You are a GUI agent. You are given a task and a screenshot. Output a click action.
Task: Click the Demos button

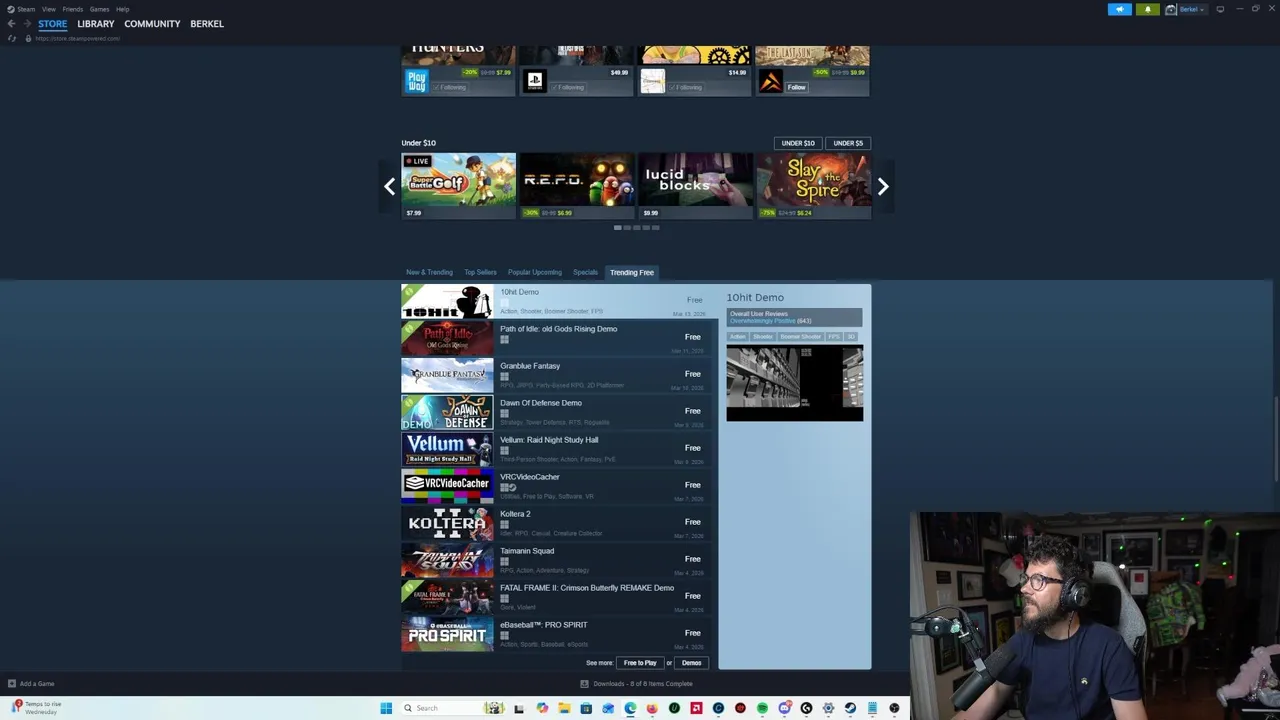click(x=692, y=663)
